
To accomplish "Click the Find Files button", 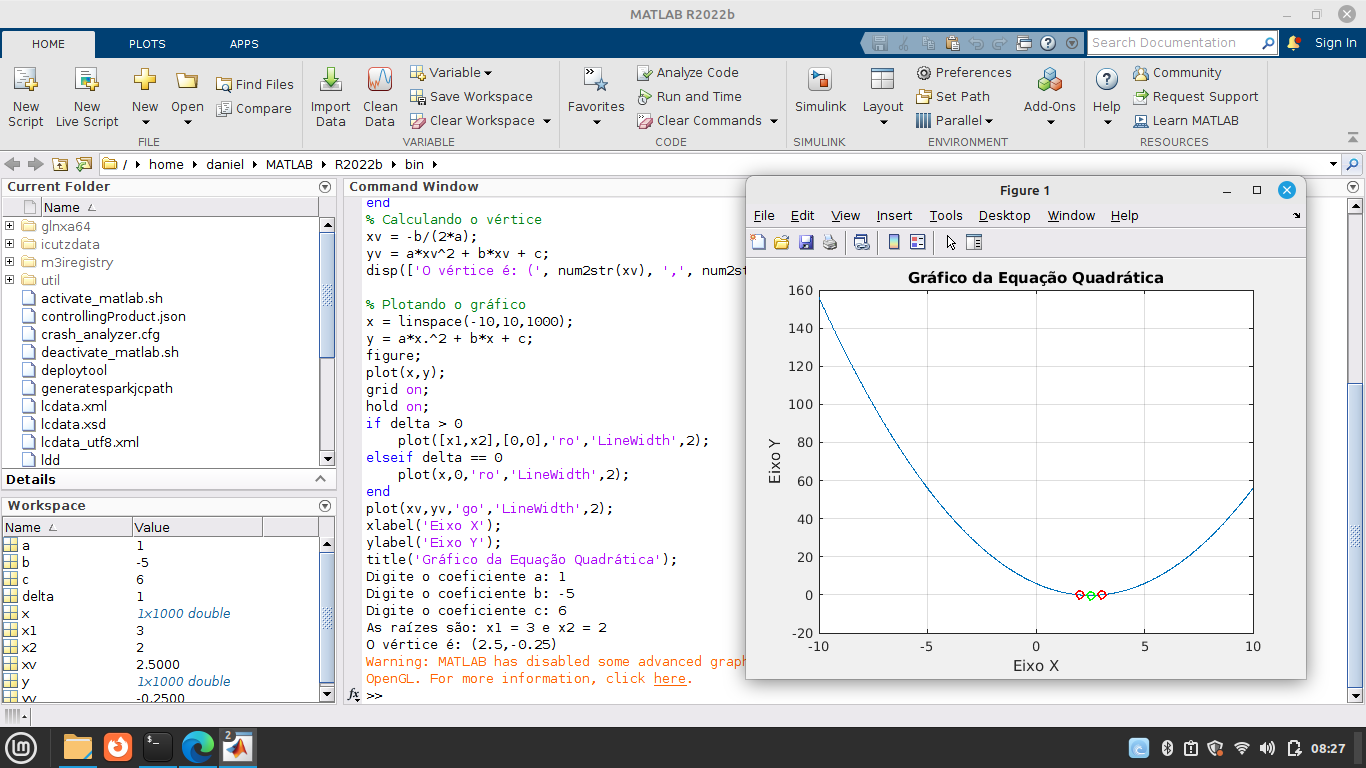I will point(255,84).
